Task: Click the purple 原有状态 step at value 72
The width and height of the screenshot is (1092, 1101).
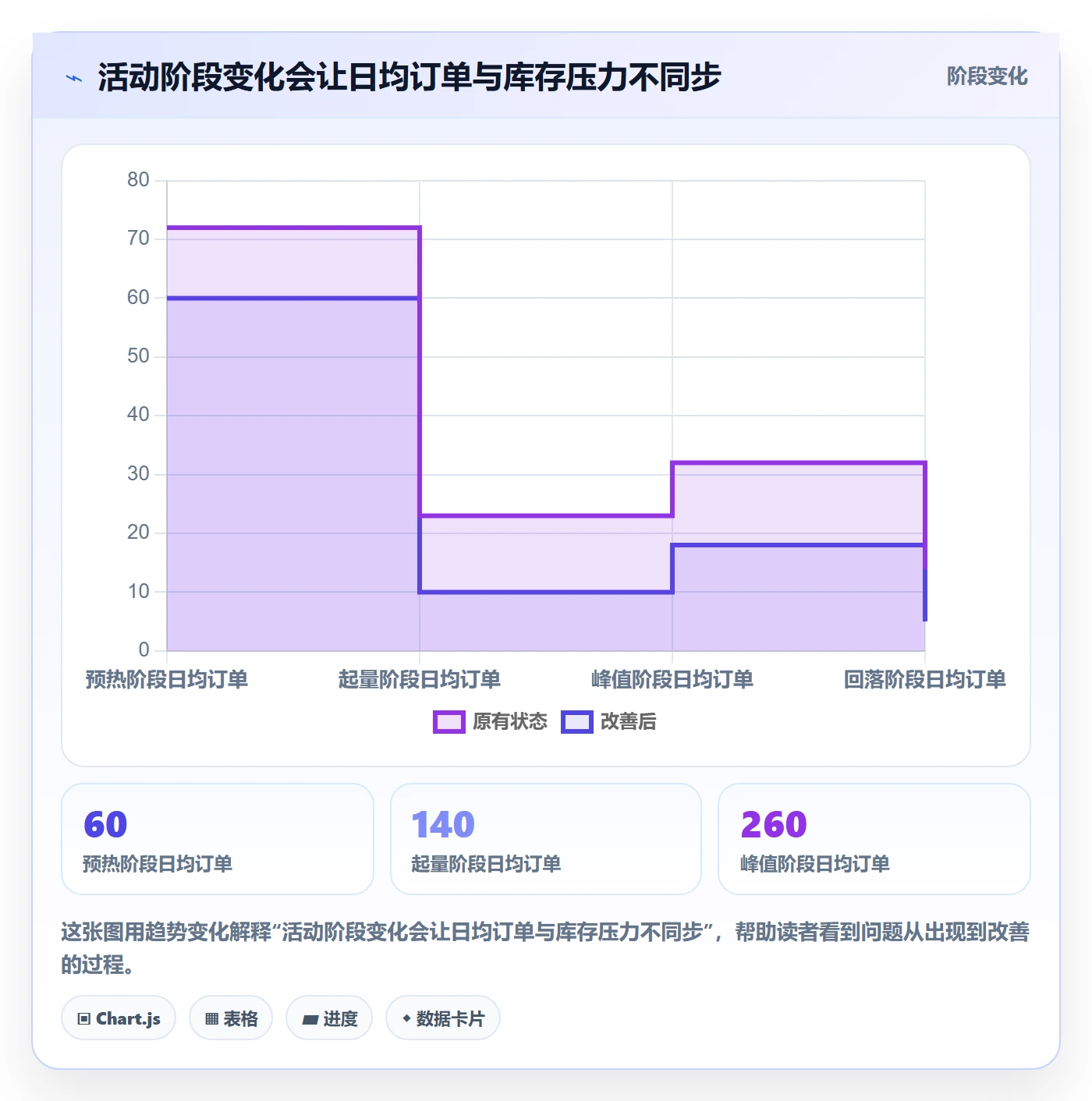Action: click(x=293, y=228)
